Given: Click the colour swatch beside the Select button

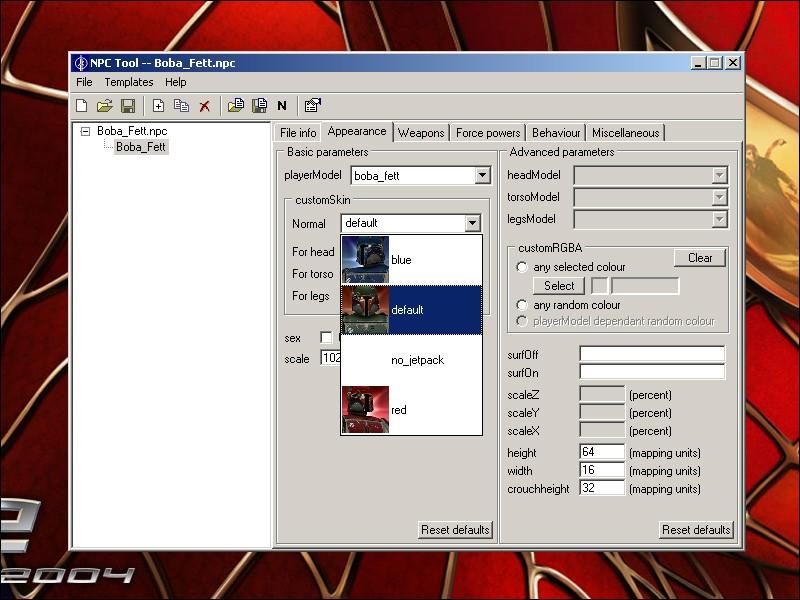Looking at the screenshot, I should pos(600,286).
